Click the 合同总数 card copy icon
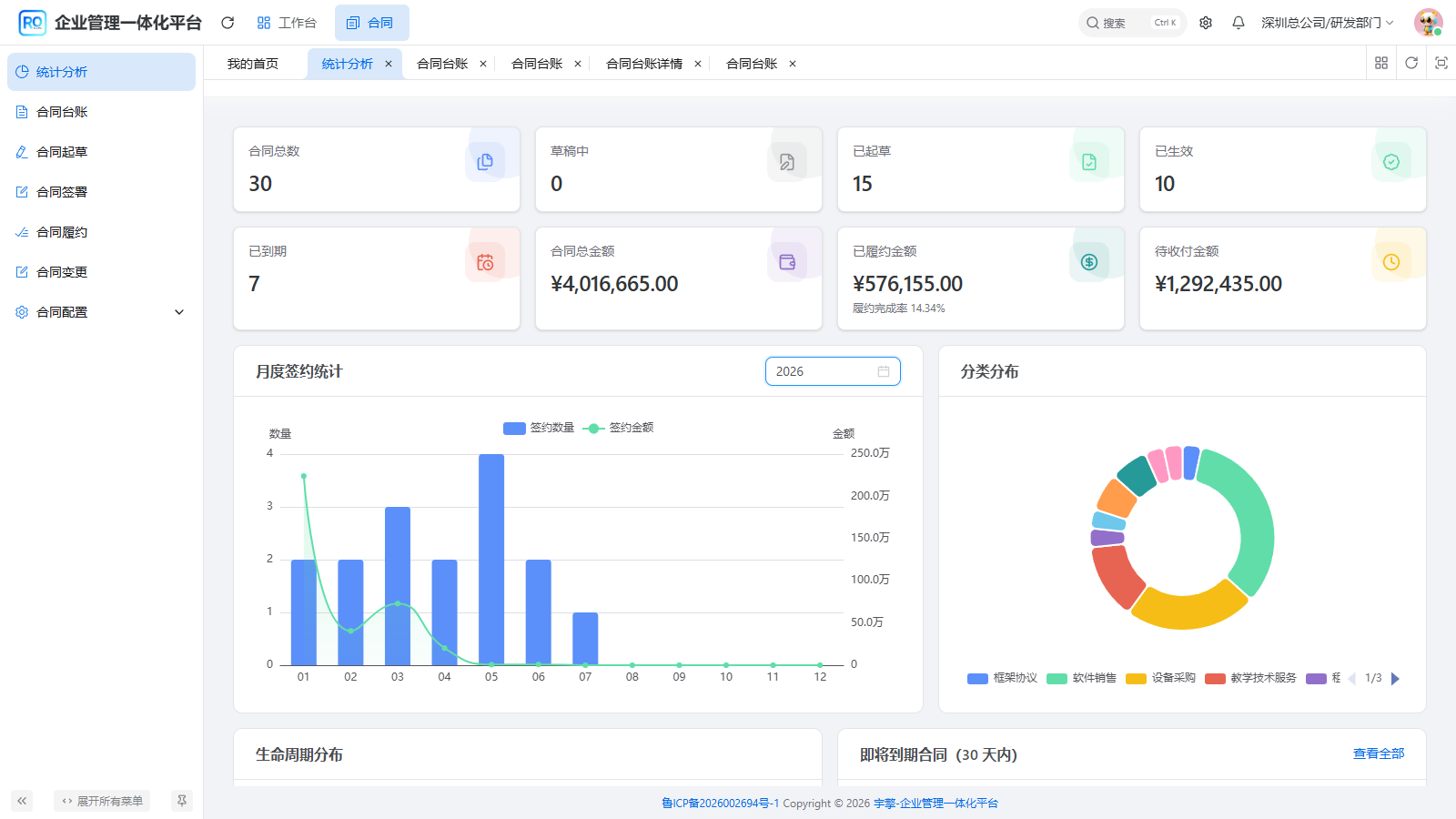1456x819 pixels. (x=485, y=161)
